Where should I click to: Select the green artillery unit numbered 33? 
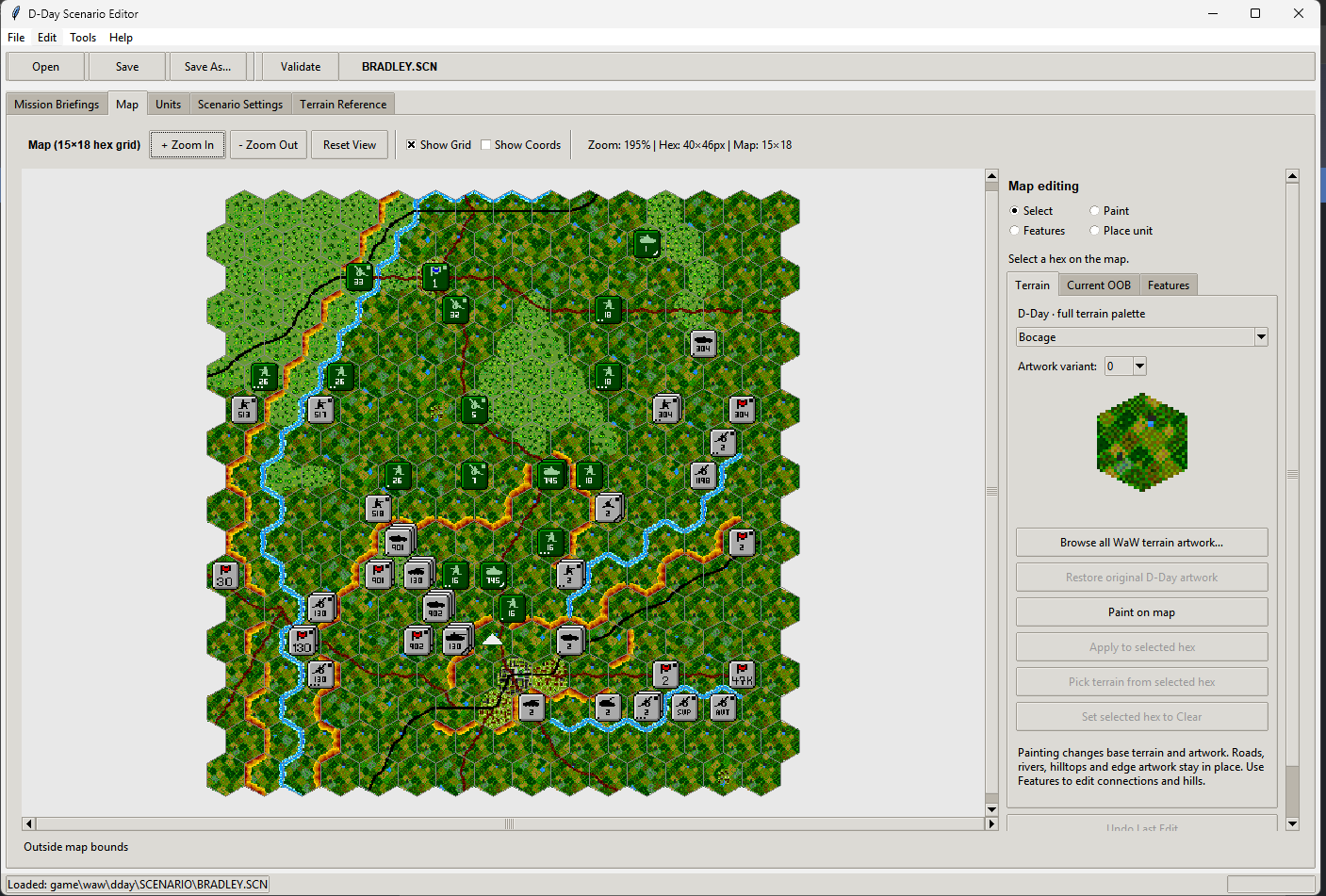coord(359,276)
